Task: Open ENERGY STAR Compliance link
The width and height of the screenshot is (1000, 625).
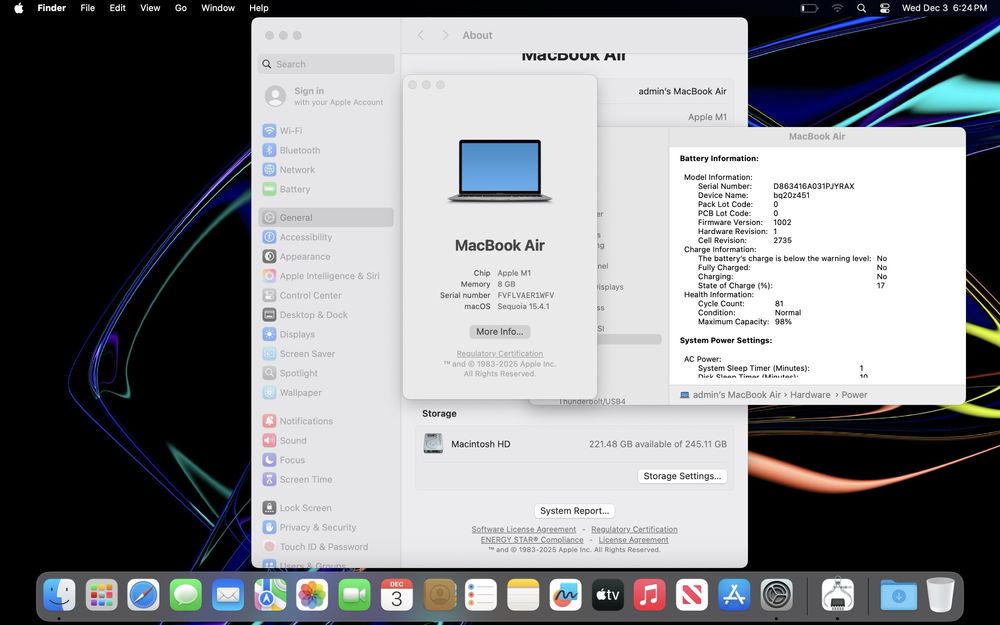Action: pos(532,540)
